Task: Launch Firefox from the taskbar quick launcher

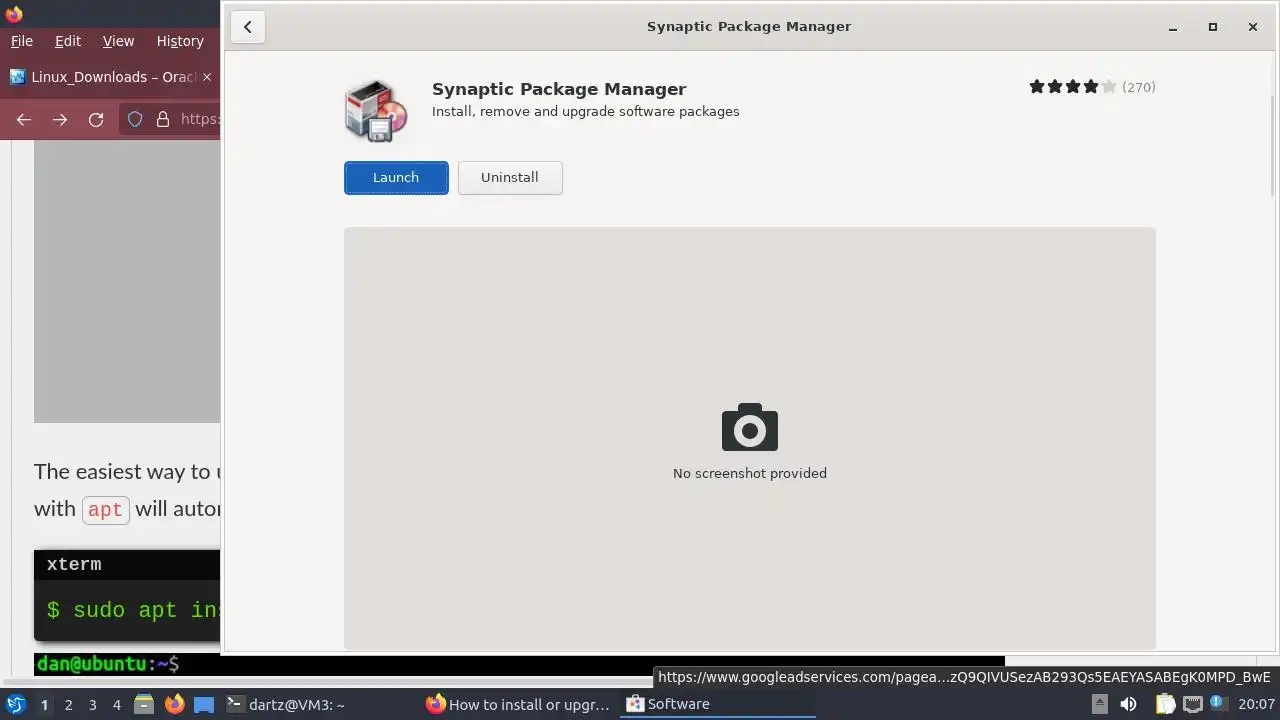Action: [174, 704]
